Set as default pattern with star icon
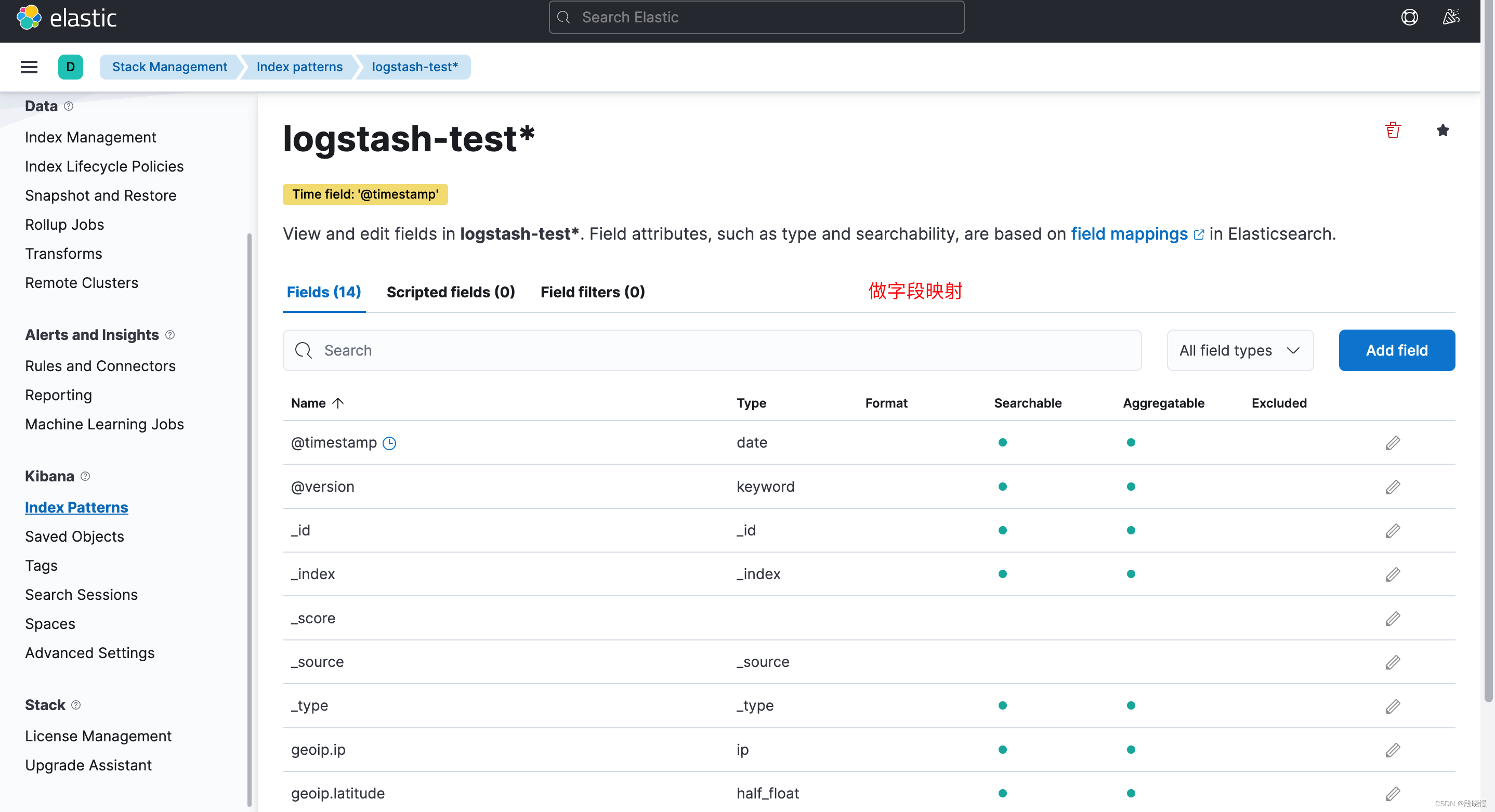The height and width of the screenshot is (812, 1495). (1443, 130)
